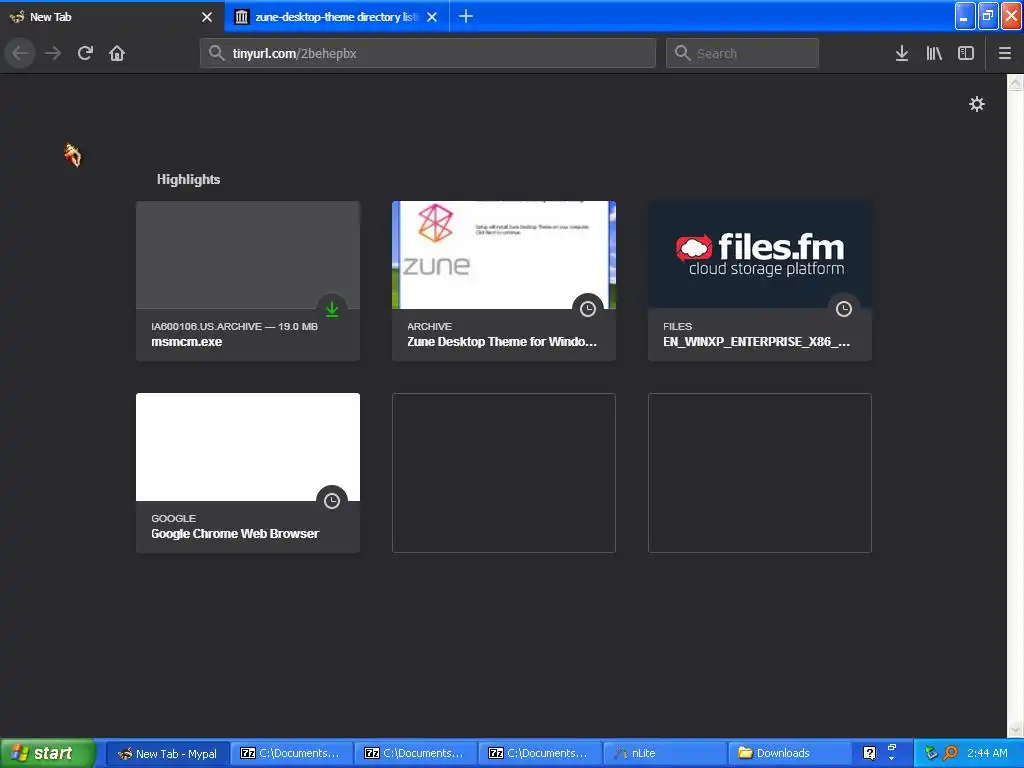Restore down the Mypal browser window
The height and width of the screenshot is (768, 1024).
pos(988,16)
